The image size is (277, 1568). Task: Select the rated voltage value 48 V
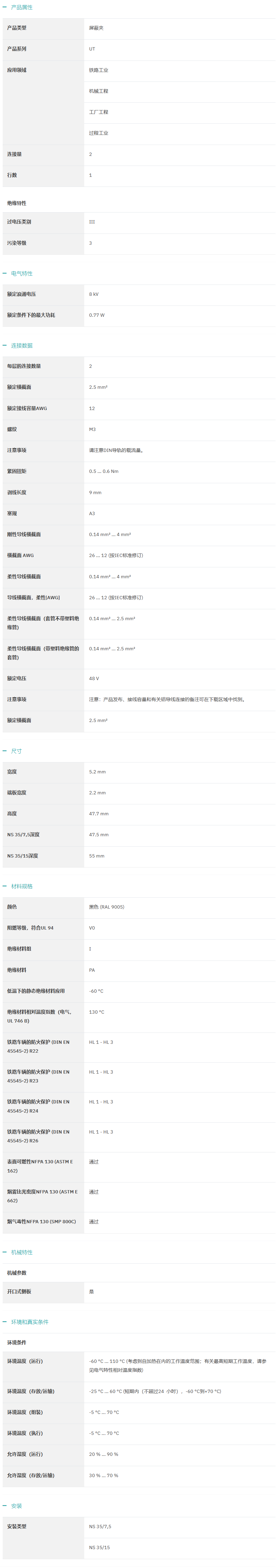[x=94, y=678]
